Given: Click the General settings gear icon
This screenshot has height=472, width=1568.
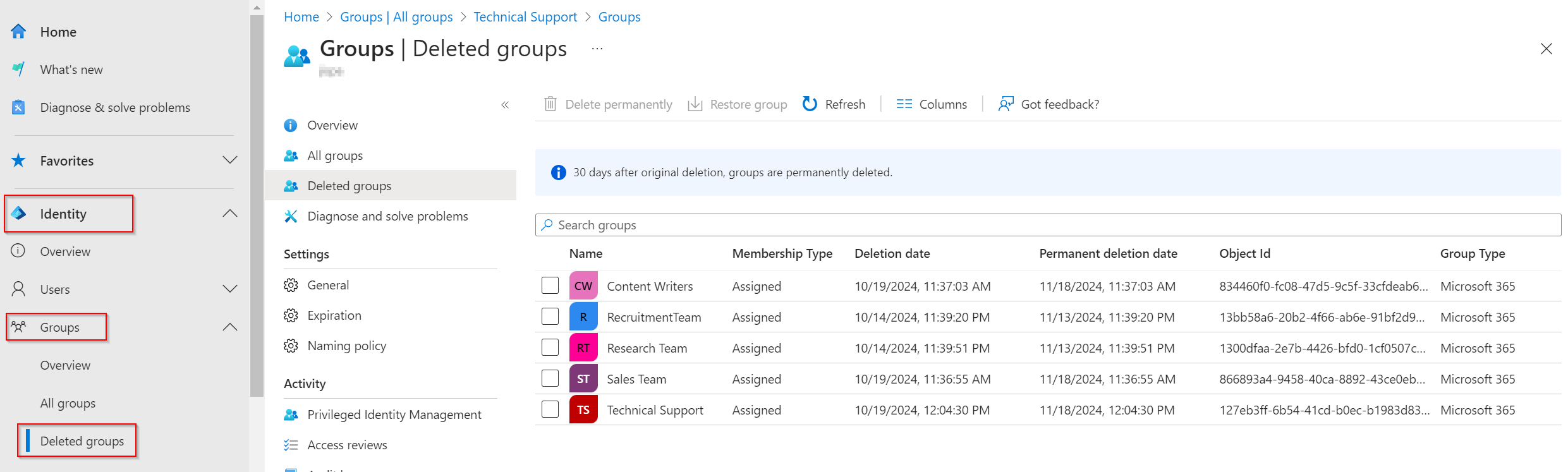Looking at the screenshot, I should [x=291, y=285].
